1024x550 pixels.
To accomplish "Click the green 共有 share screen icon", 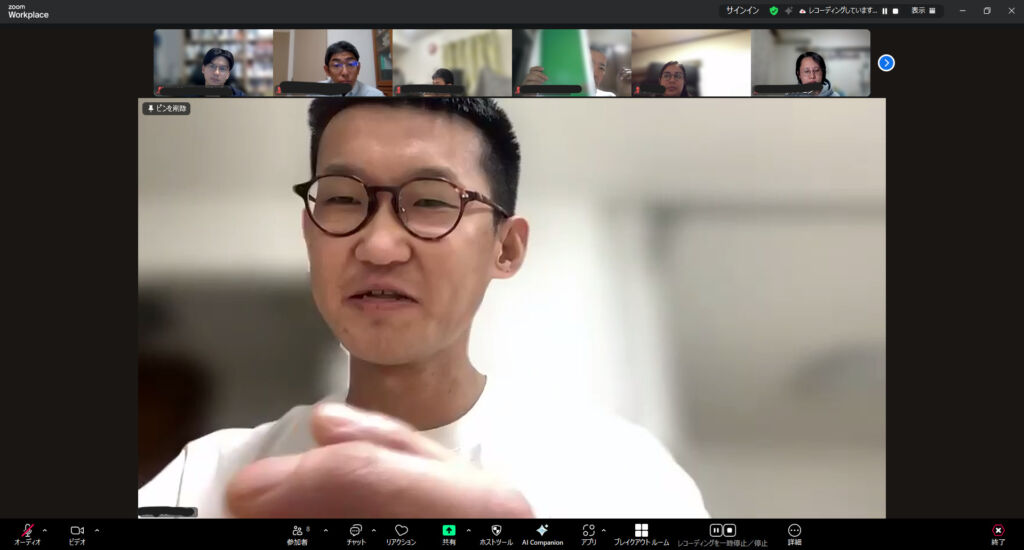I will [449, 531].
